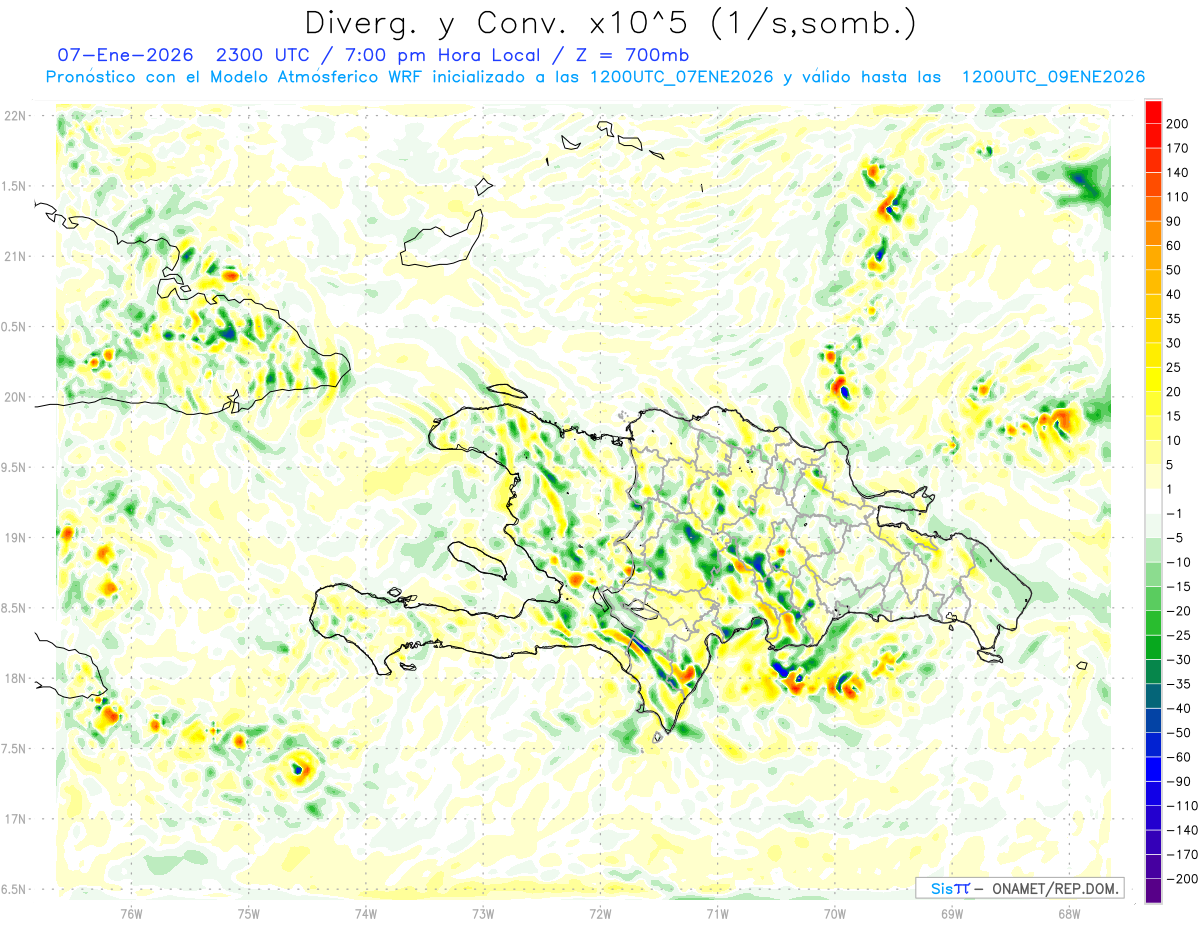Select the '-35' colorbar value
The height and width of the screenshot is (927, 1200).
1178,684
